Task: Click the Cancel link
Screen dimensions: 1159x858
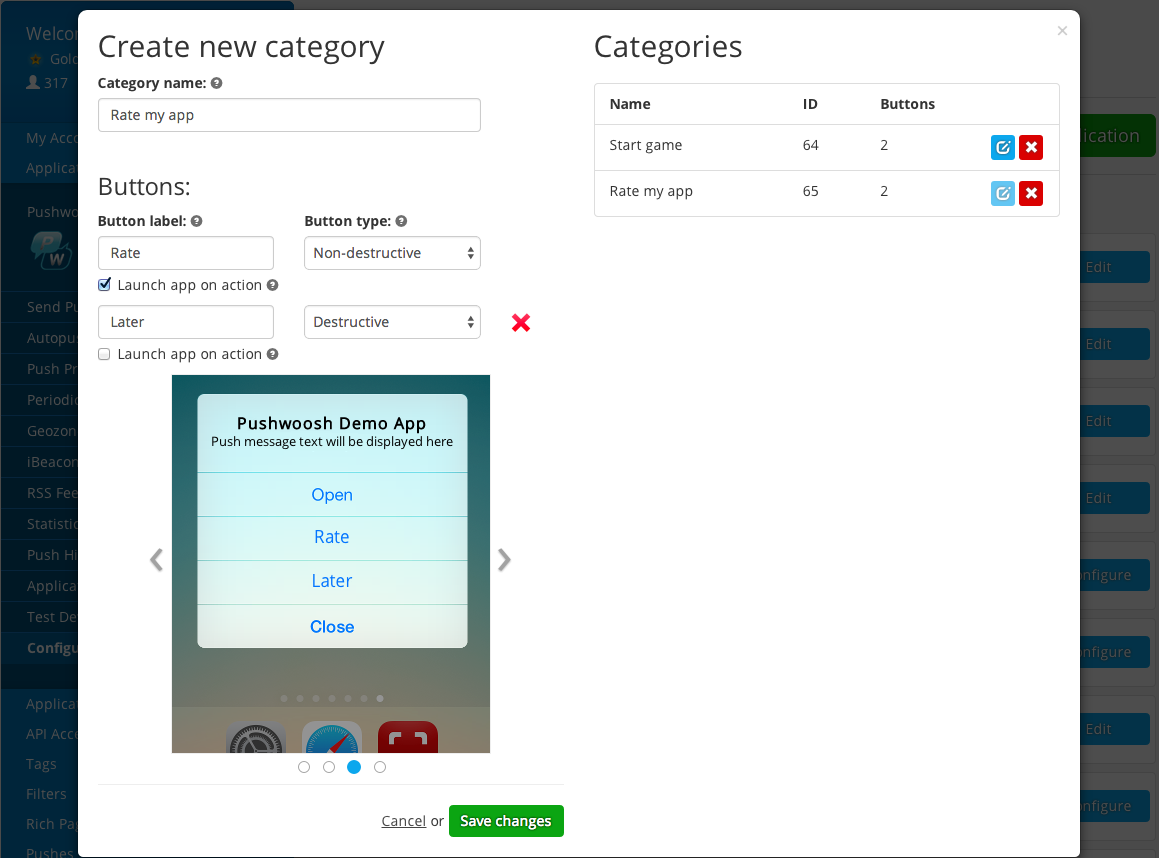Action: pyautogui.click(x=404, y=821)
